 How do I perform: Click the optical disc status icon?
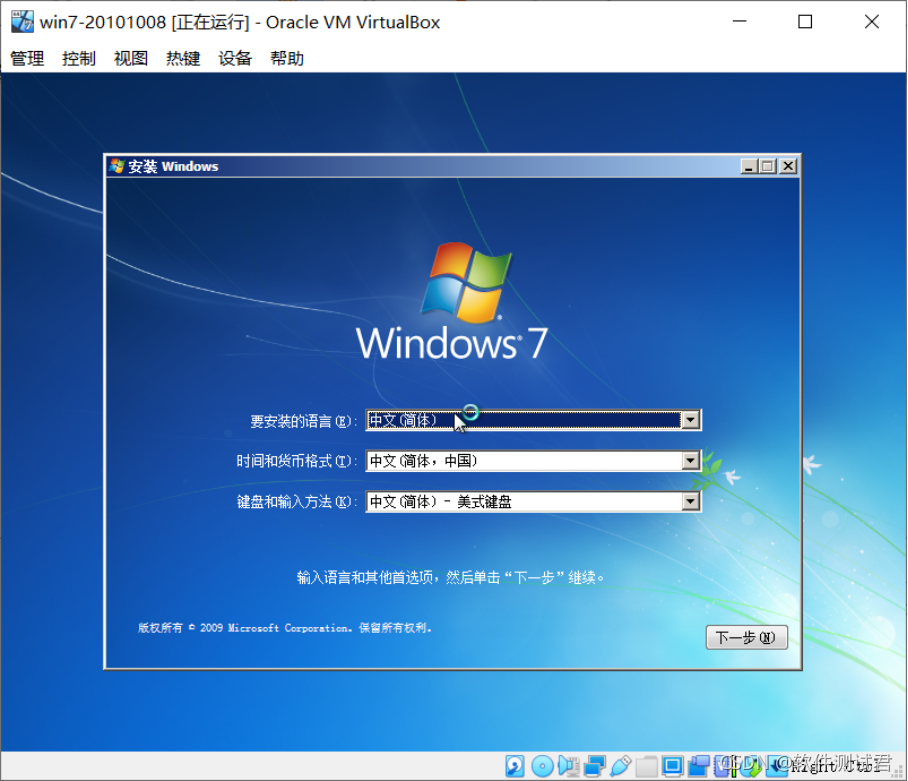[x=543, y=766]
